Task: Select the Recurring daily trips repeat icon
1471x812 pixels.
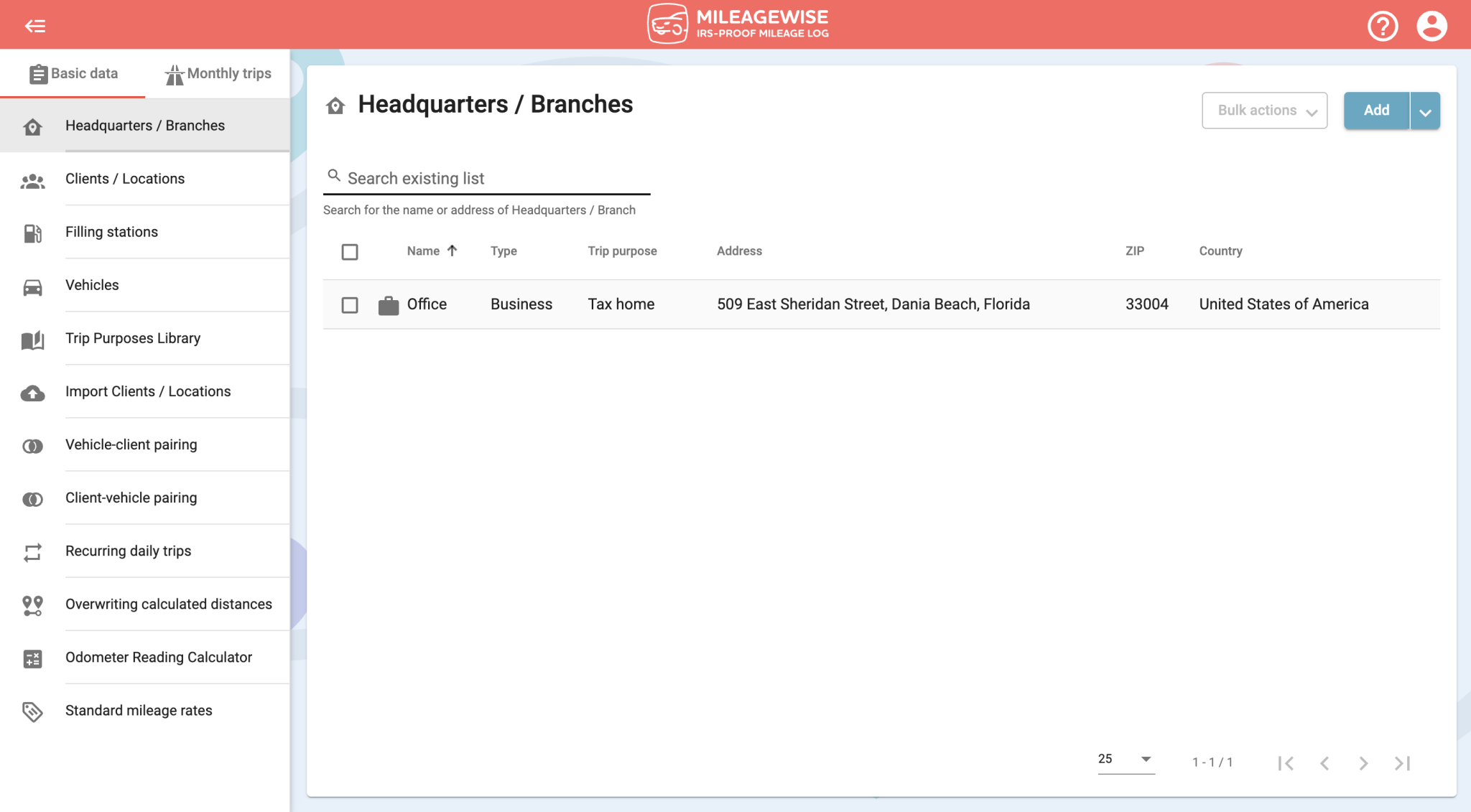Action: tap(32, 552)
